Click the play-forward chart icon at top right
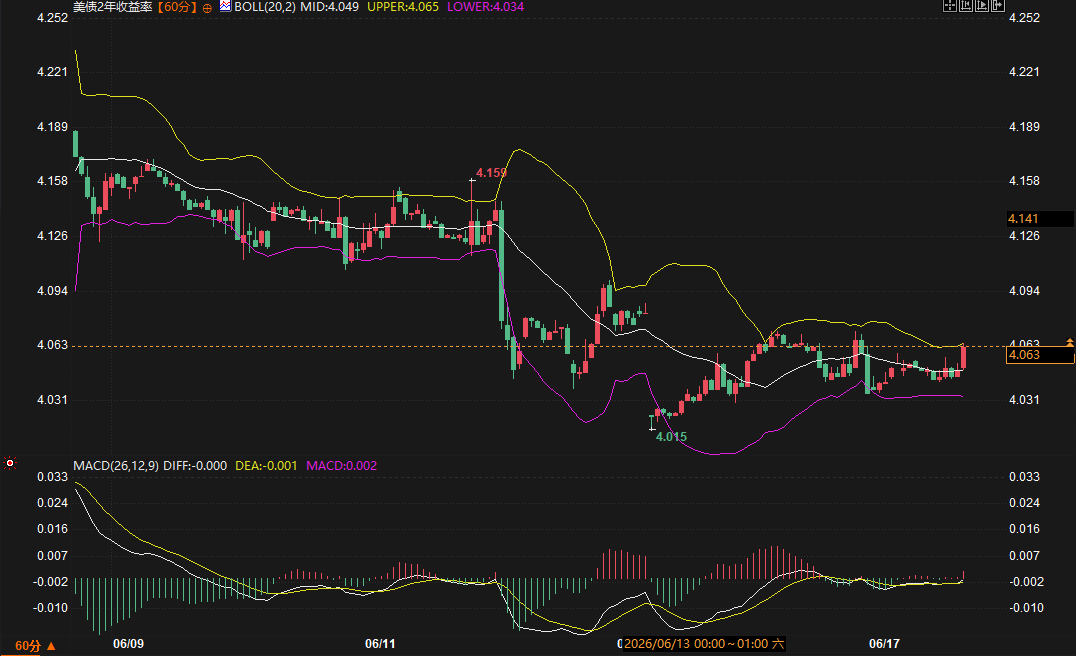This screenshot has width=1076, height=656. pyautogui.click(x=982, y=5)
